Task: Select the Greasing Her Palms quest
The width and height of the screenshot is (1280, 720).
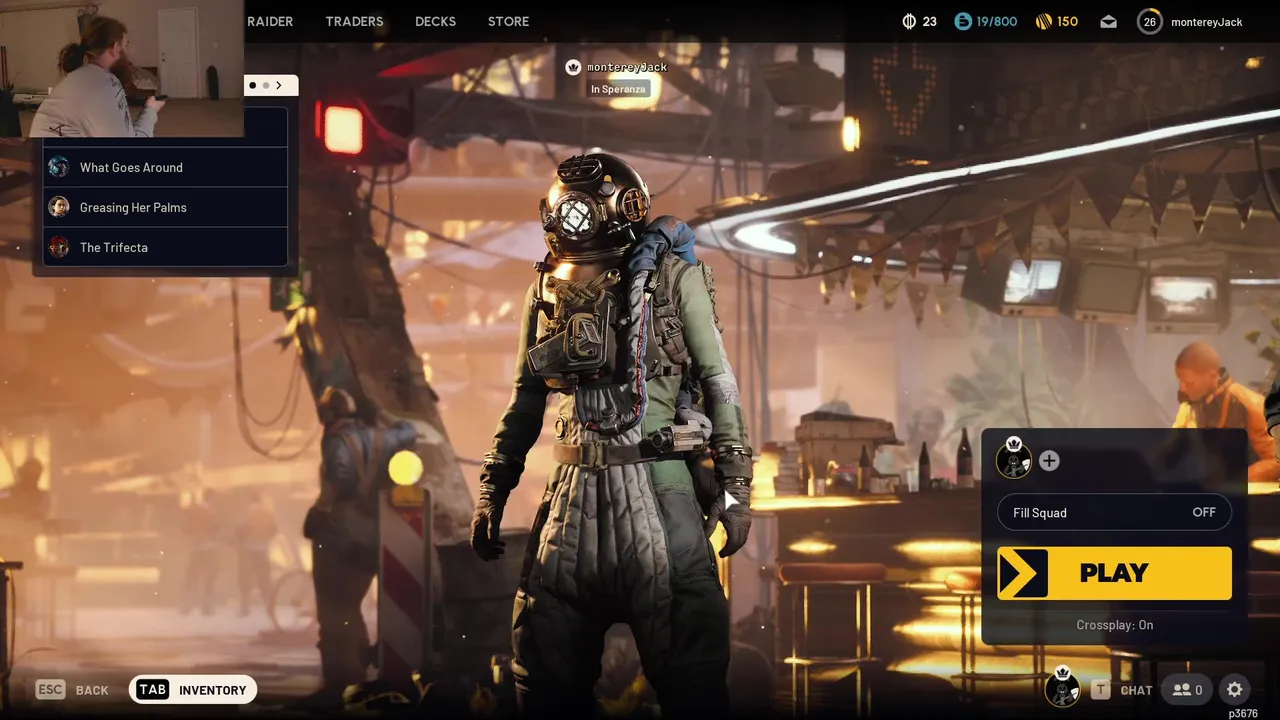Action: tap(166, 207)
